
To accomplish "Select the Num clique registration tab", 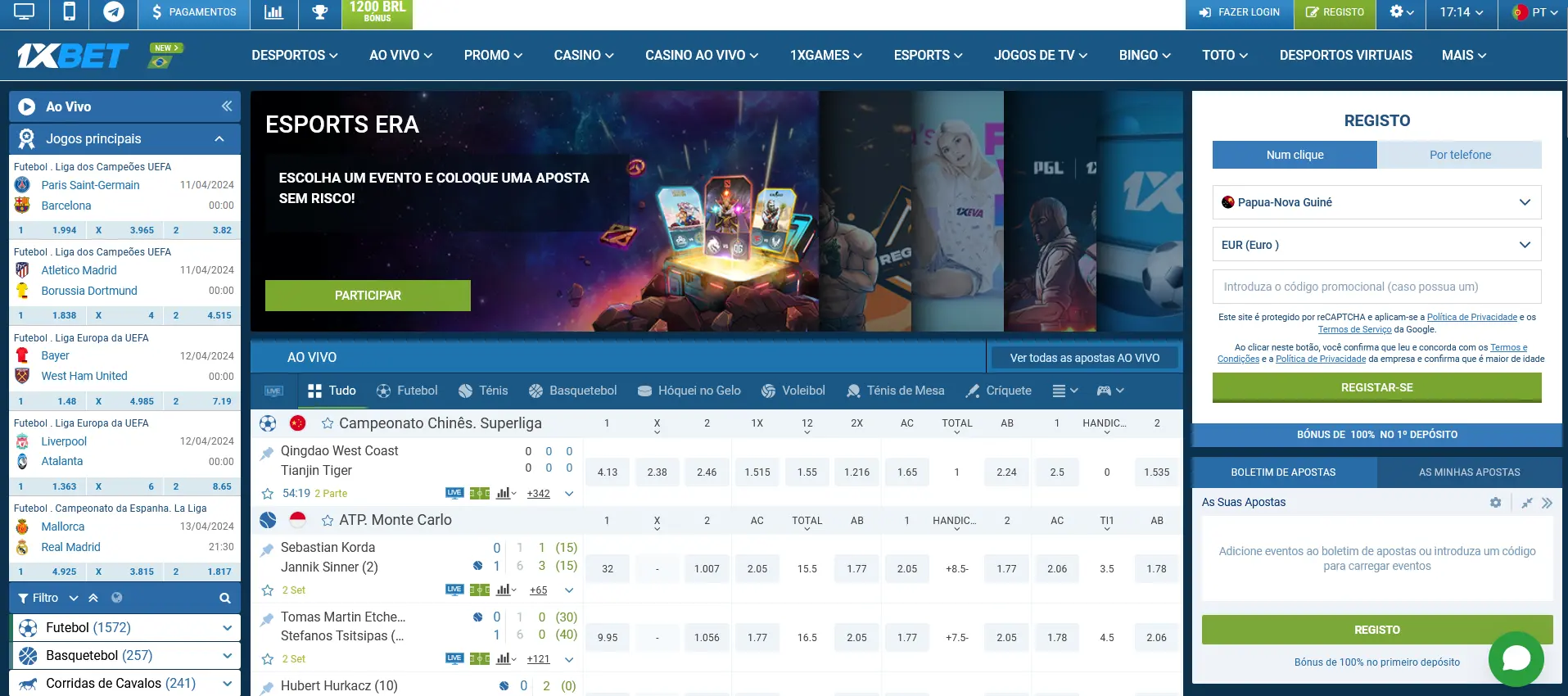I will 1295,155.
